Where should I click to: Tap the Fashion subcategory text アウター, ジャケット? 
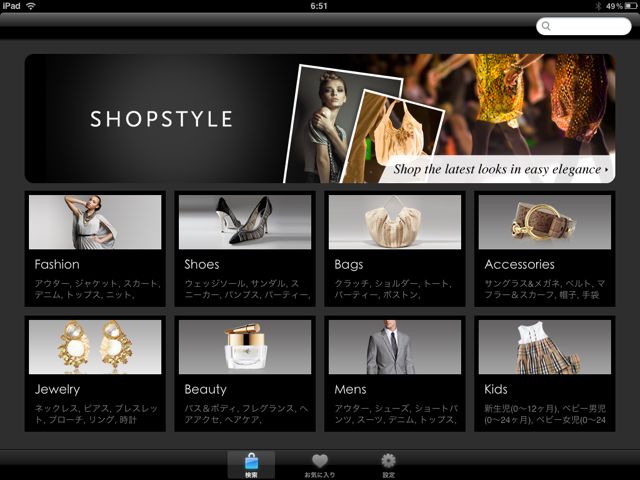point(97,289)
